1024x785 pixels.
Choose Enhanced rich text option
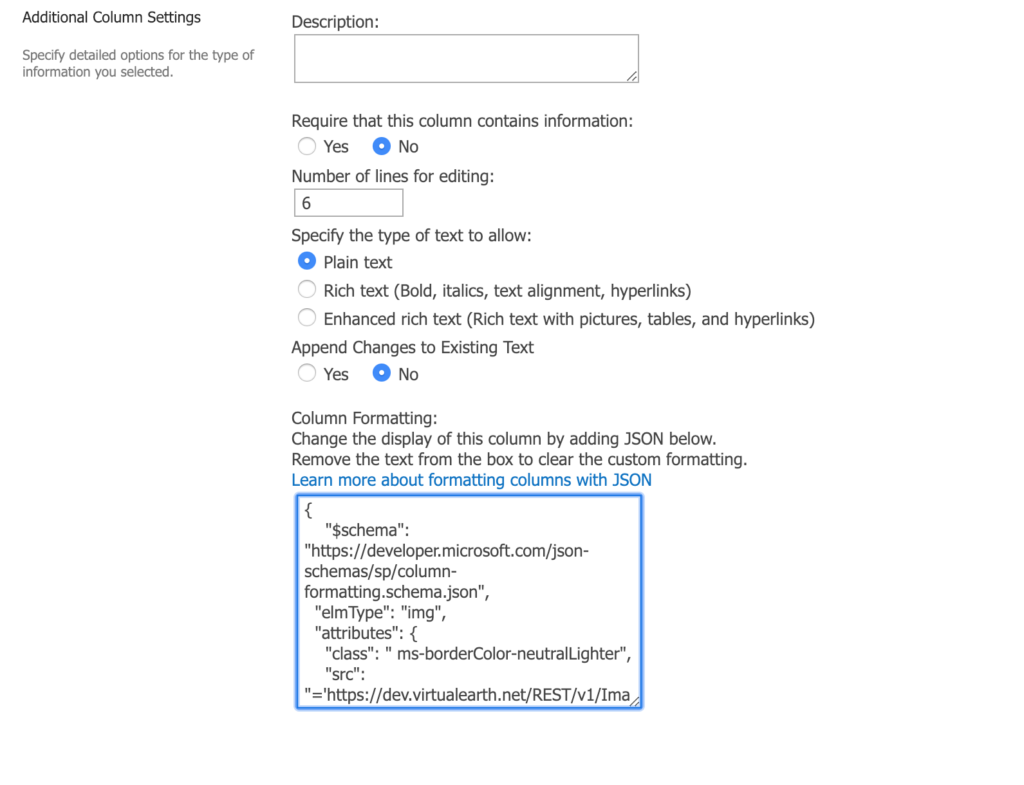[307, 318]
